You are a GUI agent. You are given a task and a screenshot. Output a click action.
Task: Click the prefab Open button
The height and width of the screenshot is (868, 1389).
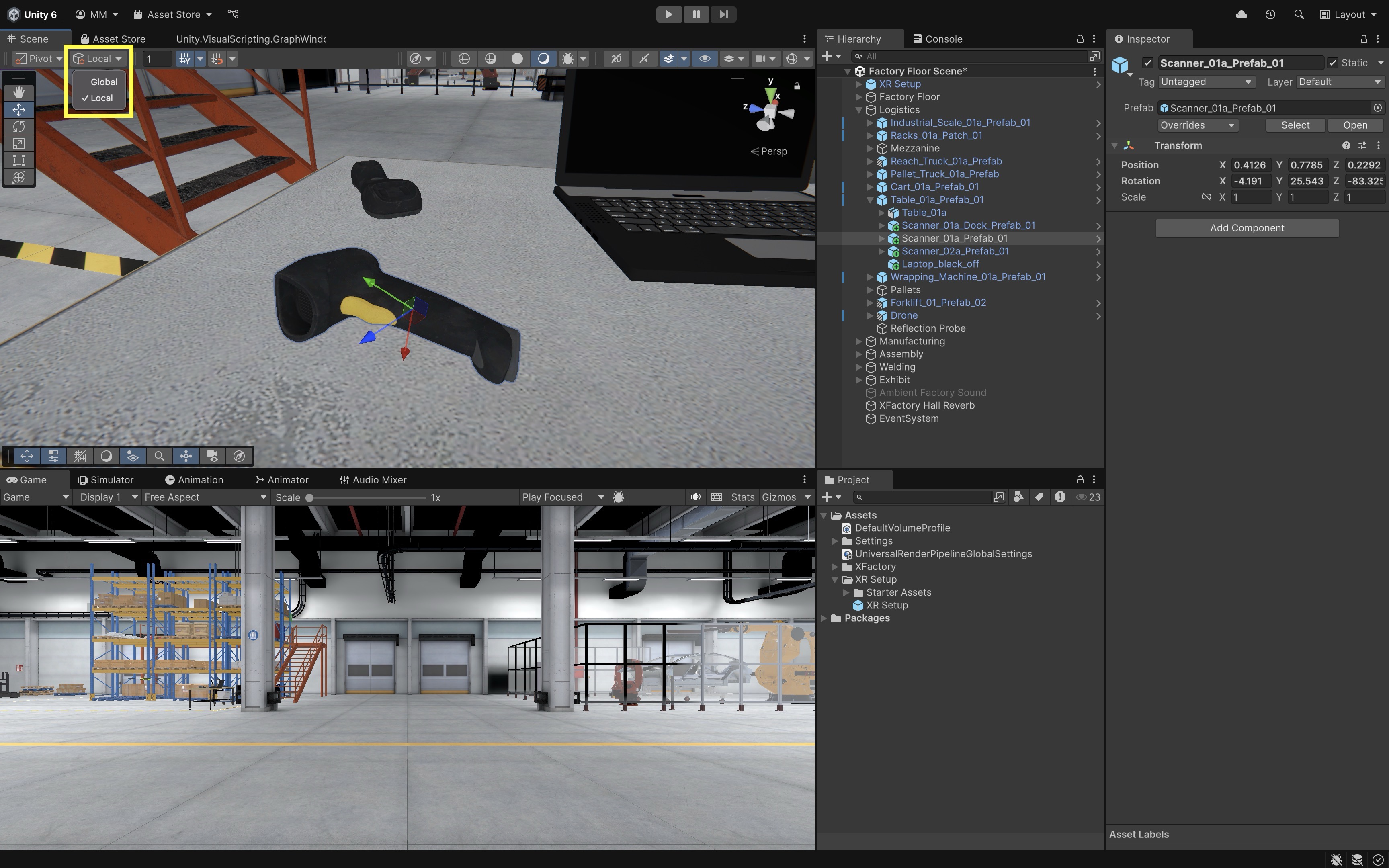click(1354, 125)
